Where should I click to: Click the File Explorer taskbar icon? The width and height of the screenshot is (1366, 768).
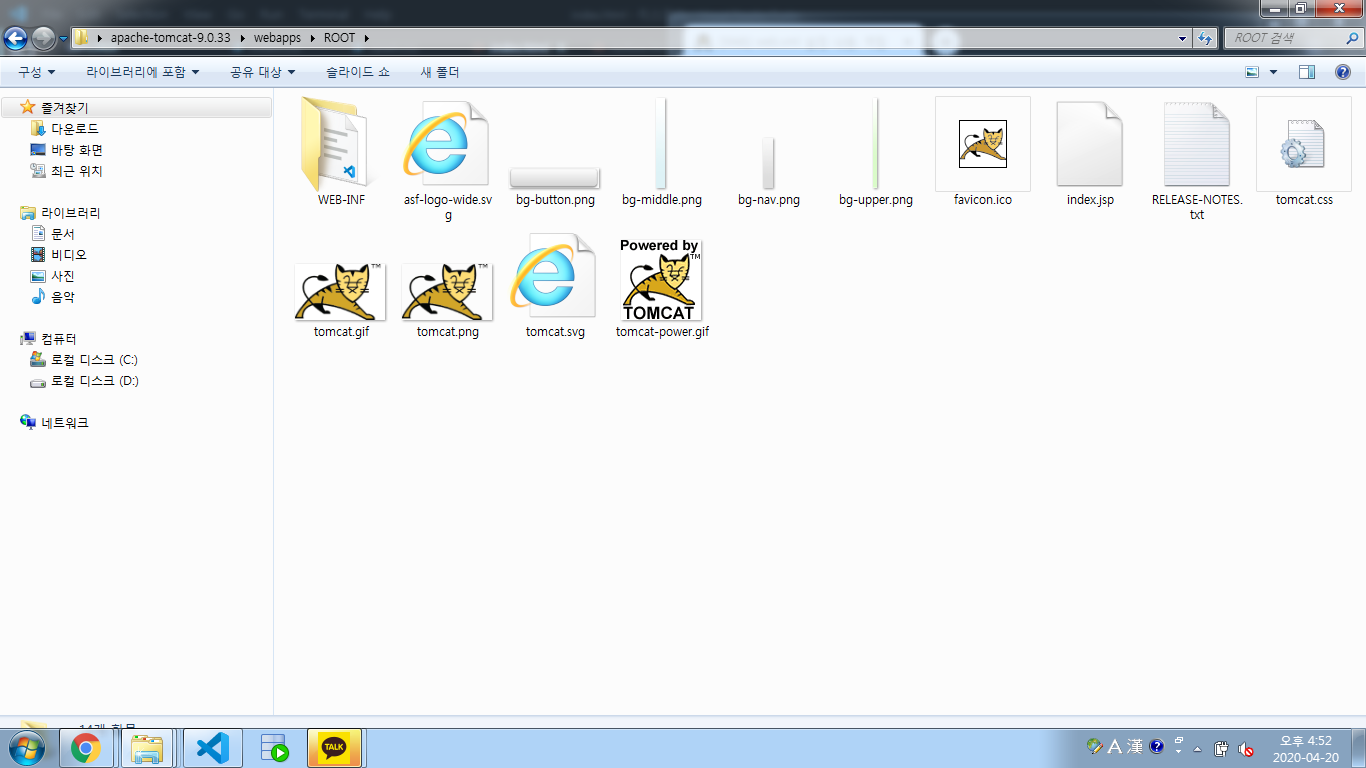pos(147,748)
